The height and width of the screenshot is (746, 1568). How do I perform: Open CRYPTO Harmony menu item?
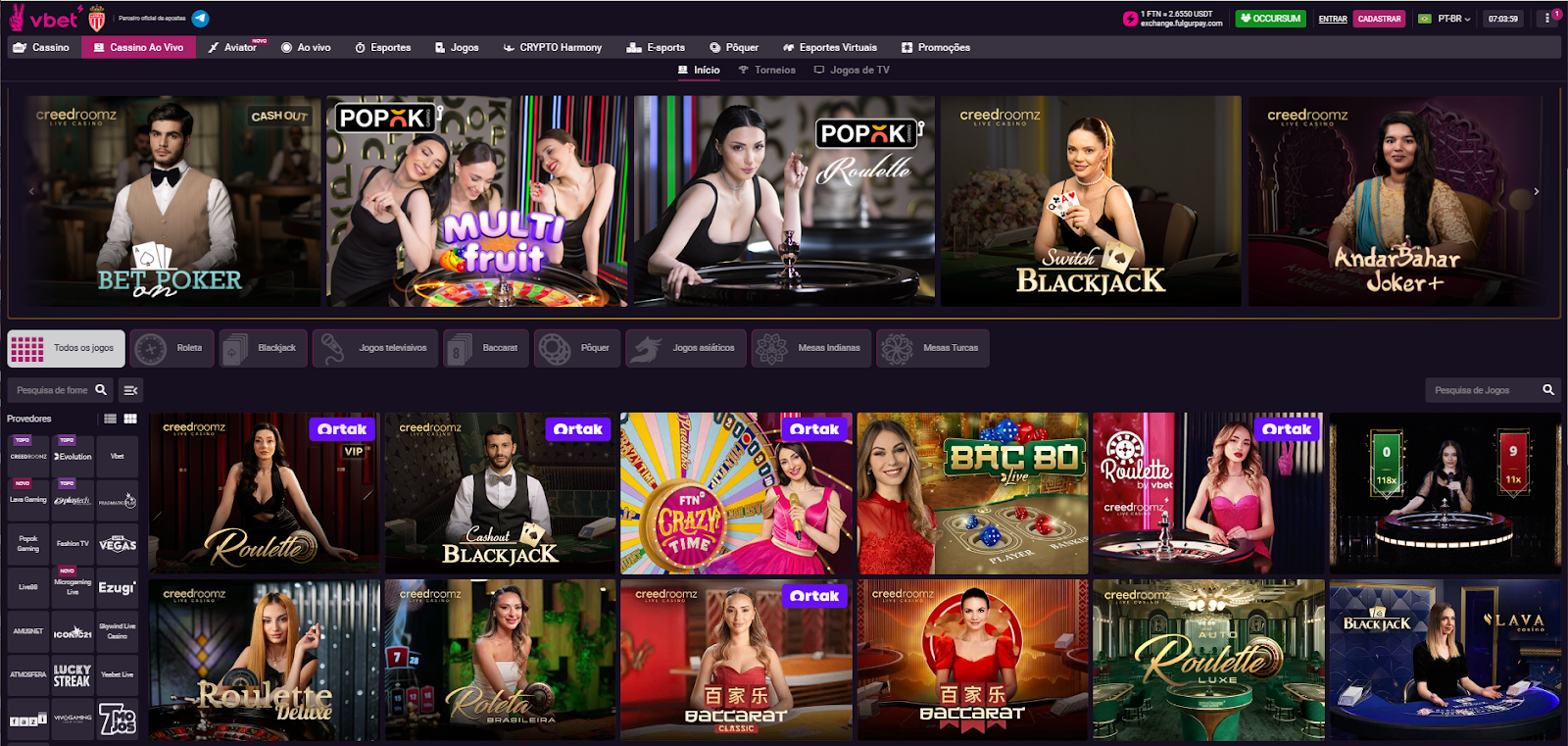(553, 47)
